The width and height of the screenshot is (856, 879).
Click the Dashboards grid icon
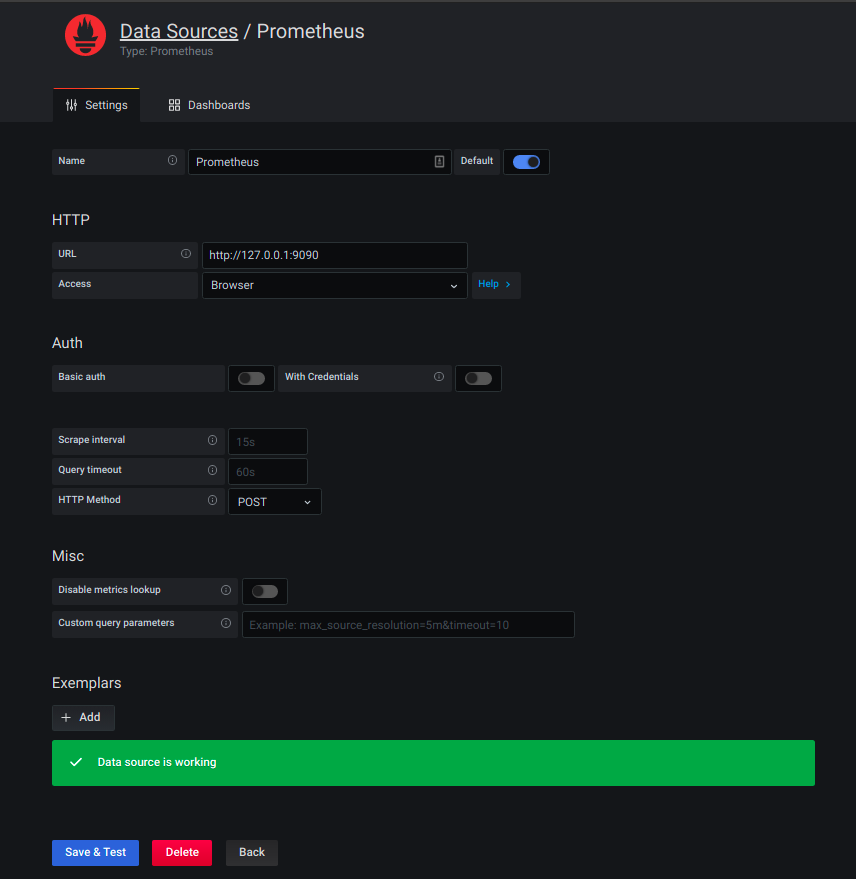(174, 105)
